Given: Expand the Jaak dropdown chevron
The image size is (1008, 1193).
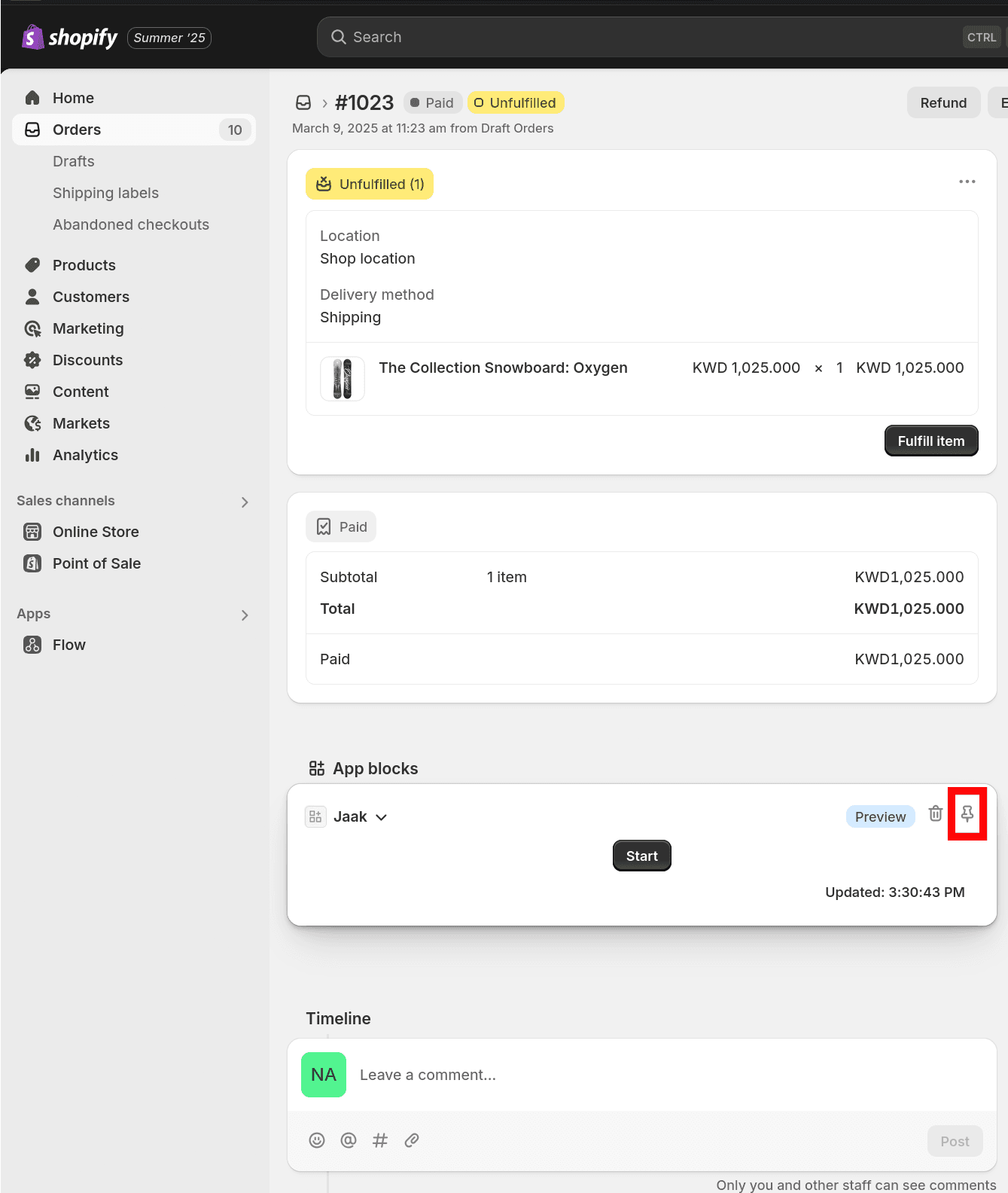Looking at the screenshot, I should click(382, 817).
